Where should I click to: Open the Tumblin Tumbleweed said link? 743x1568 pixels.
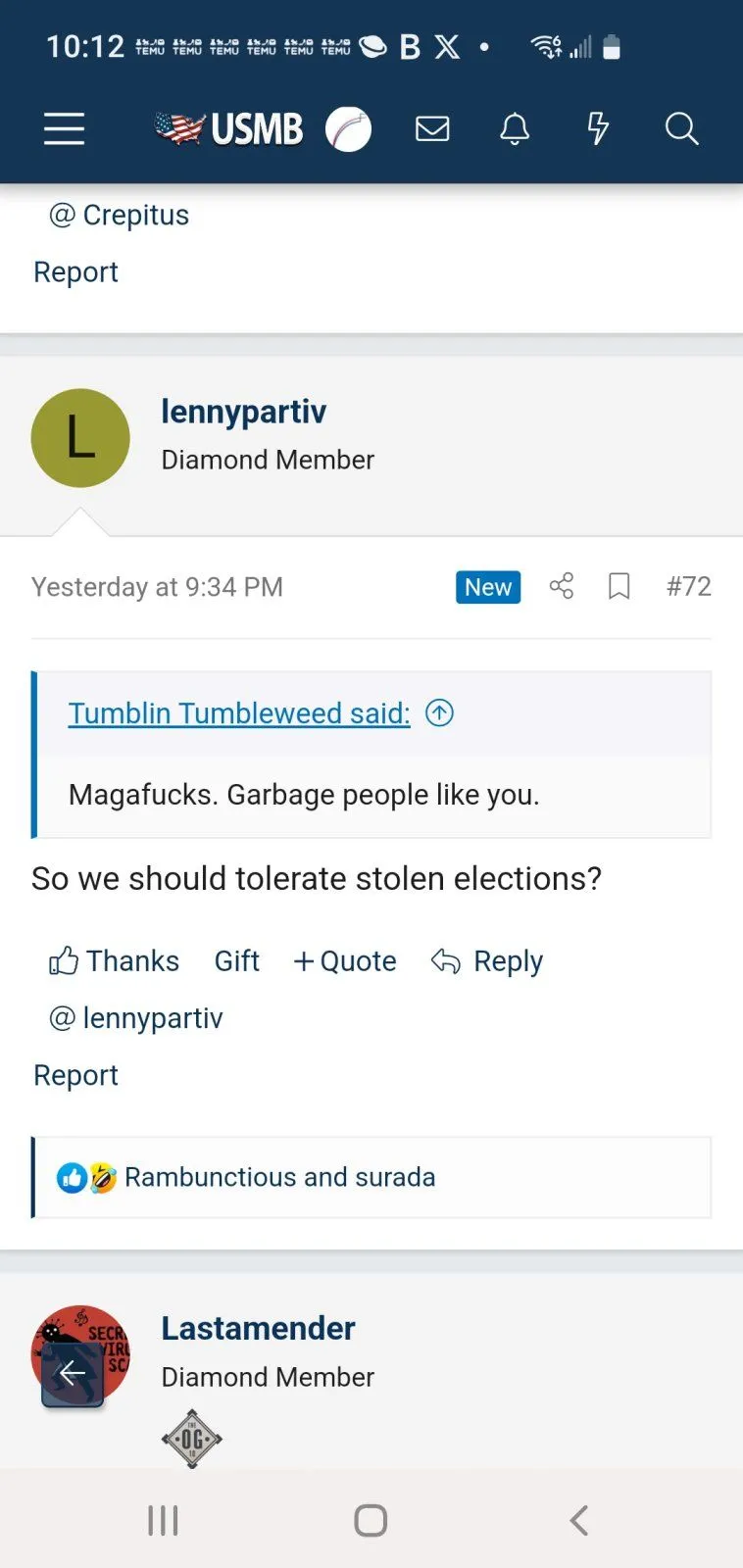point(239,712)
